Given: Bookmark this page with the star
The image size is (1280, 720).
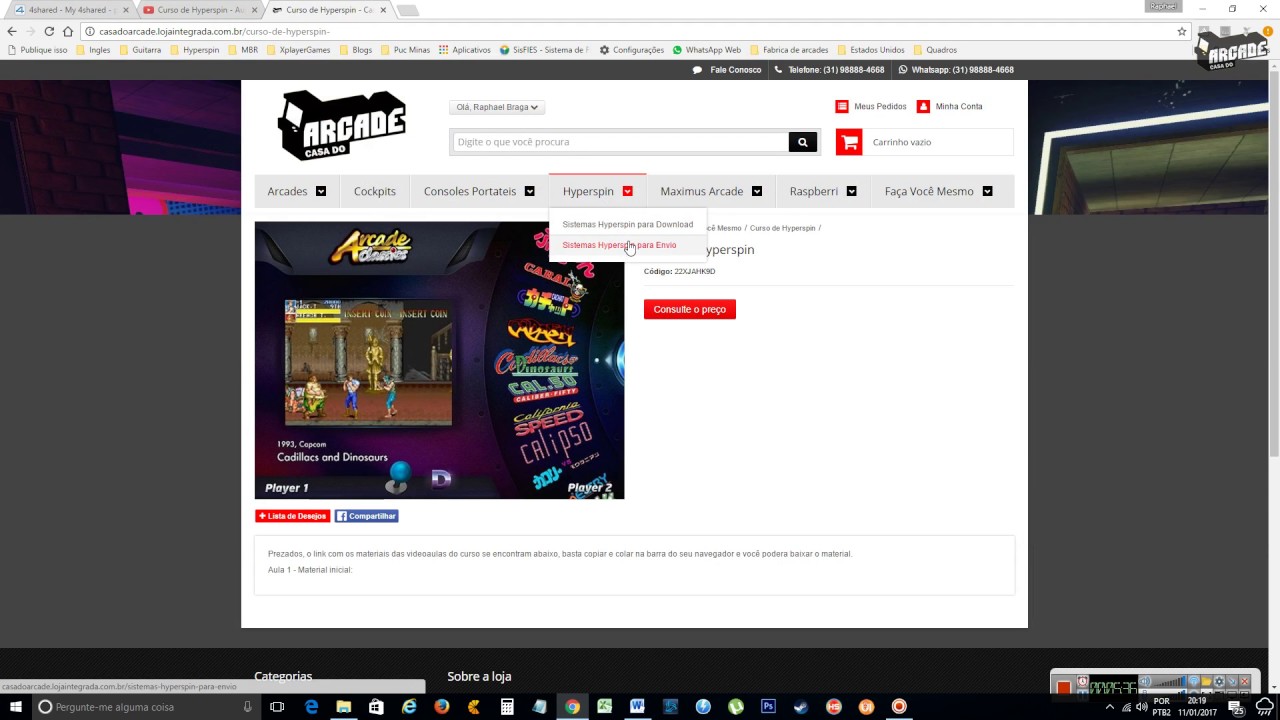Looking at the screenshot, I should (1182, 31).
